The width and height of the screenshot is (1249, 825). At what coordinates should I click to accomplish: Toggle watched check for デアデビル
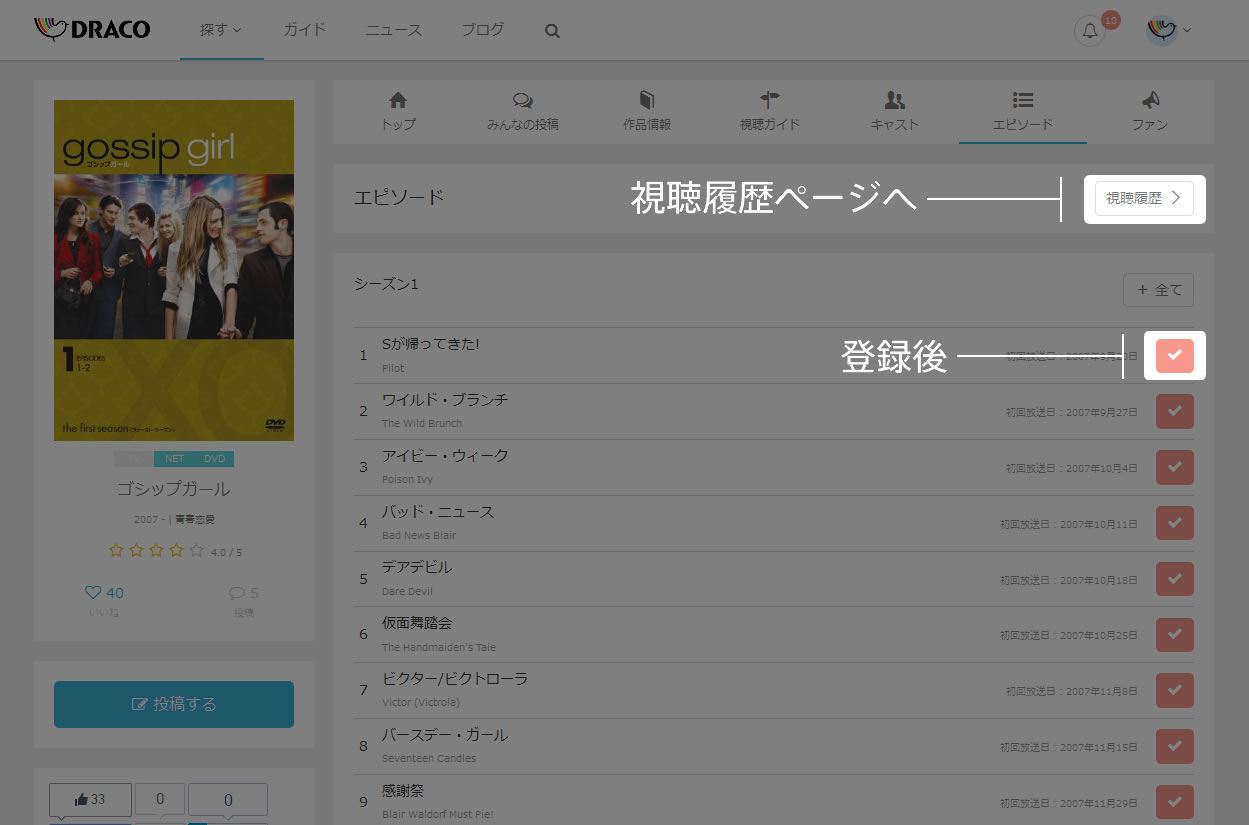click(1175, 579)
